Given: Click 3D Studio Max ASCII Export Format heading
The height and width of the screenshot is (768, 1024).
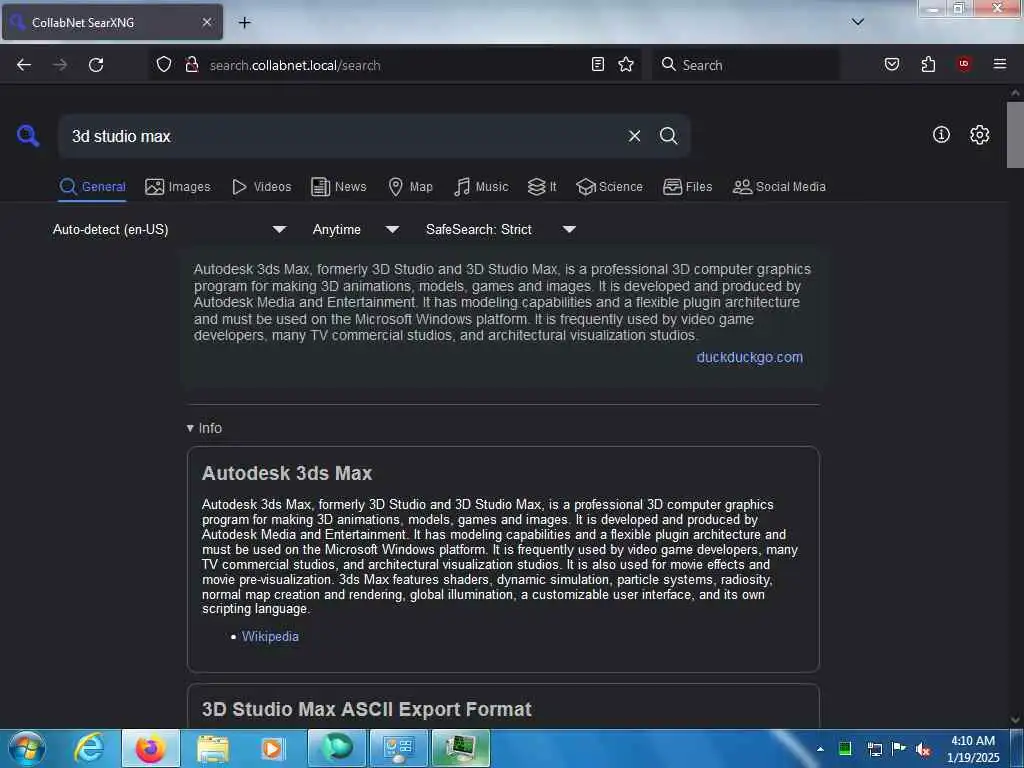Looking at the screenshot, I should pyautogui.click(x=366, y=709).
